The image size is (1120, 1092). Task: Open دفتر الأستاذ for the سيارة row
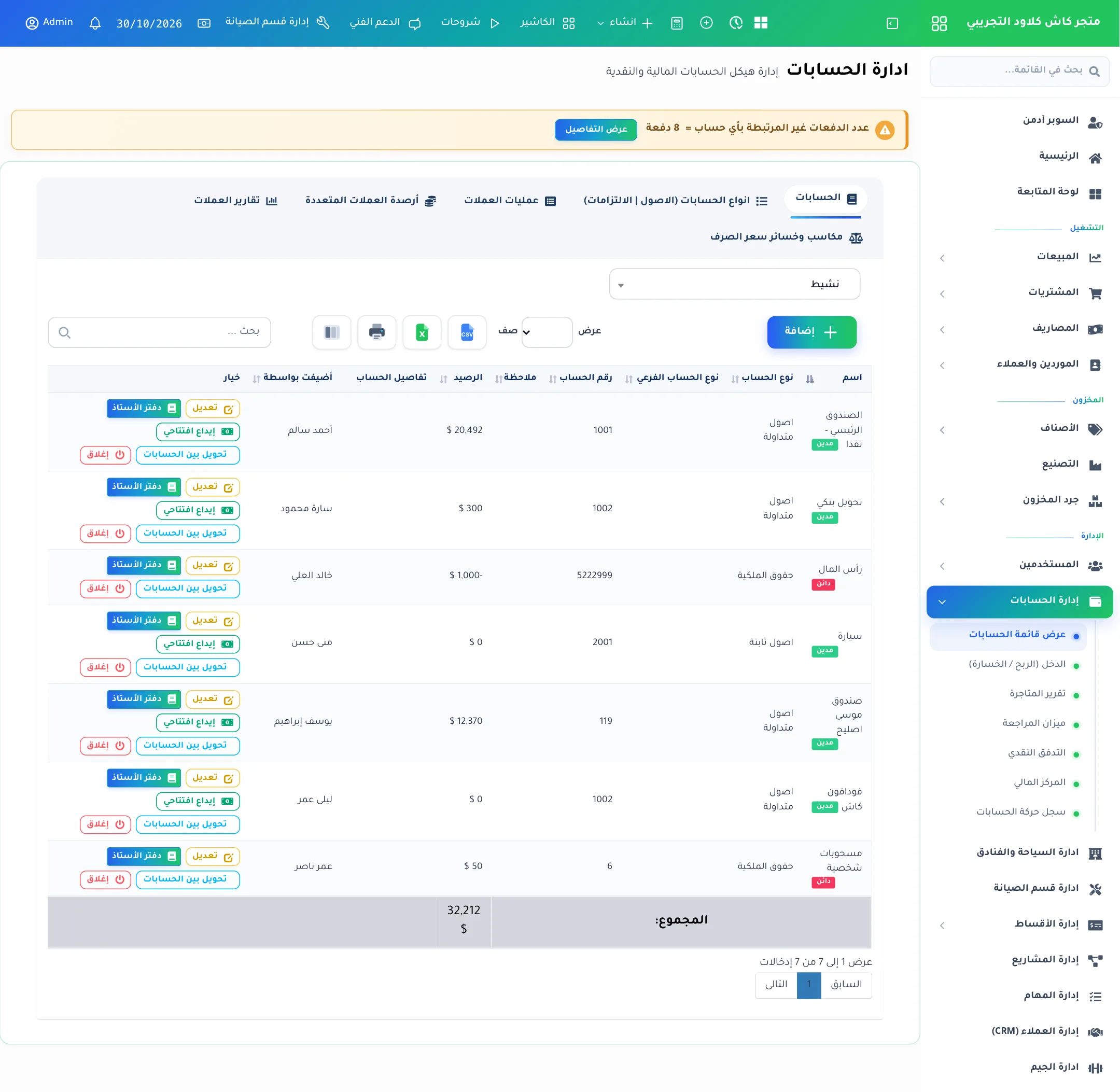pyautogui.click(x=144, y=621)
